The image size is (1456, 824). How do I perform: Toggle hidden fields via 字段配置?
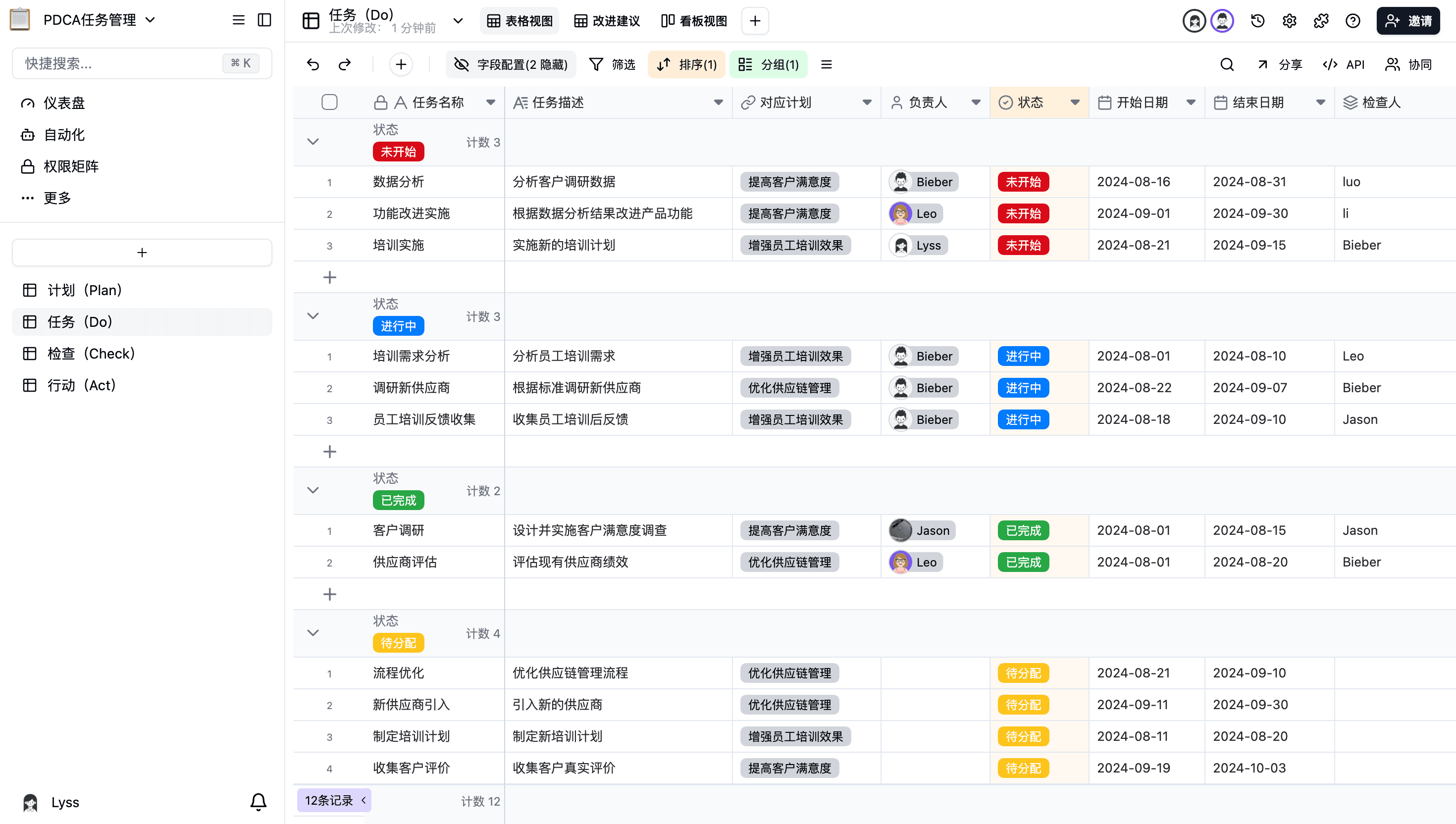tap(511, 64)
